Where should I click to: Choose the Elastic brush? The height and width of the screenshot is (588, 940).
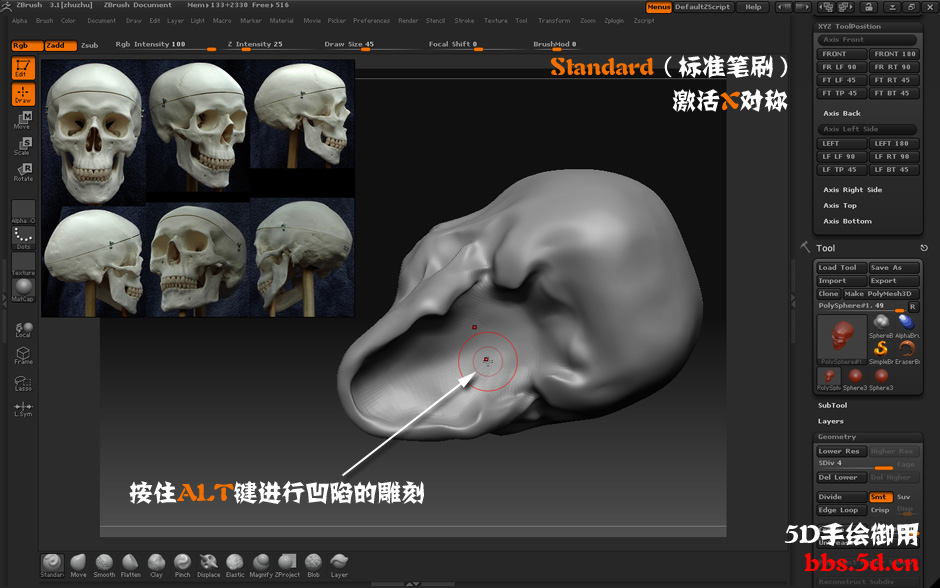pos(235,565)
